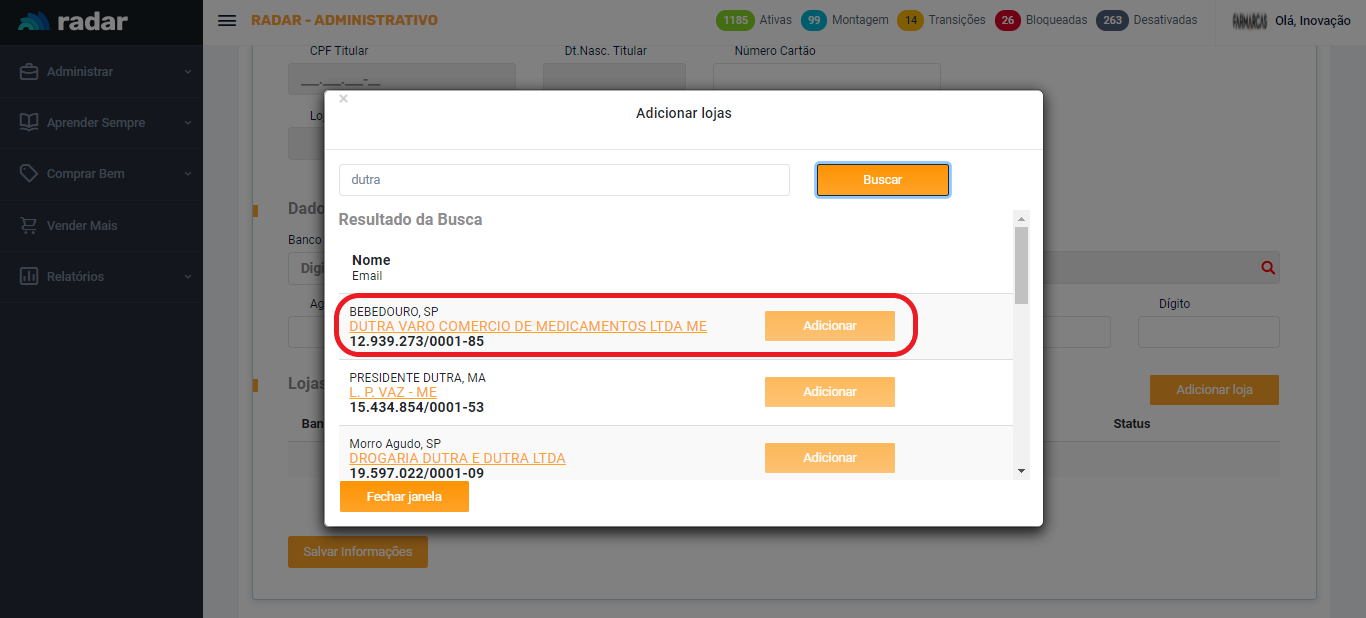Click the Administrar briefcase icon
The image size is (1366, 618).
point(29,72)
